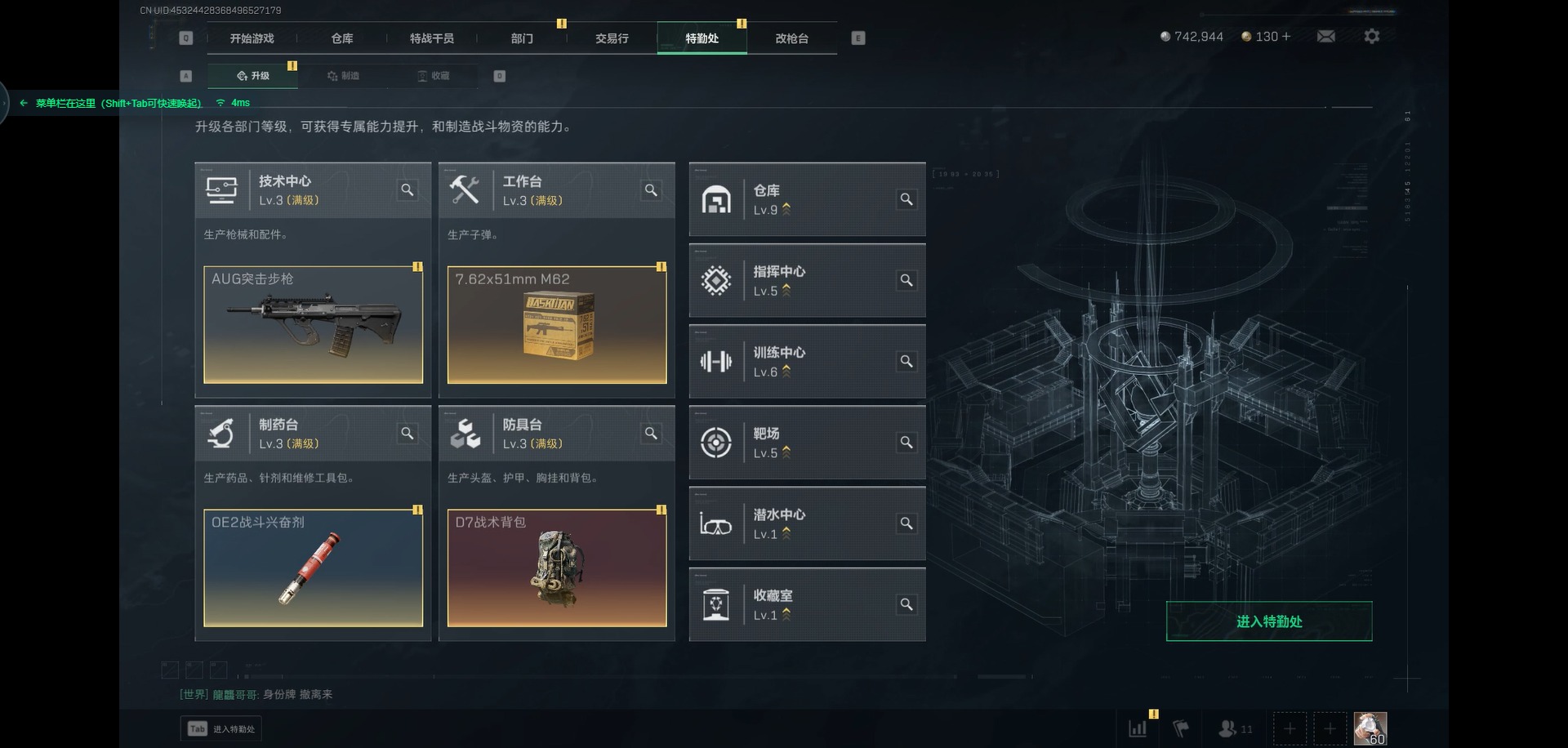Click the player avatar portrait
This screenshot has width=1568, height=748.
[x=1370, y=728]
